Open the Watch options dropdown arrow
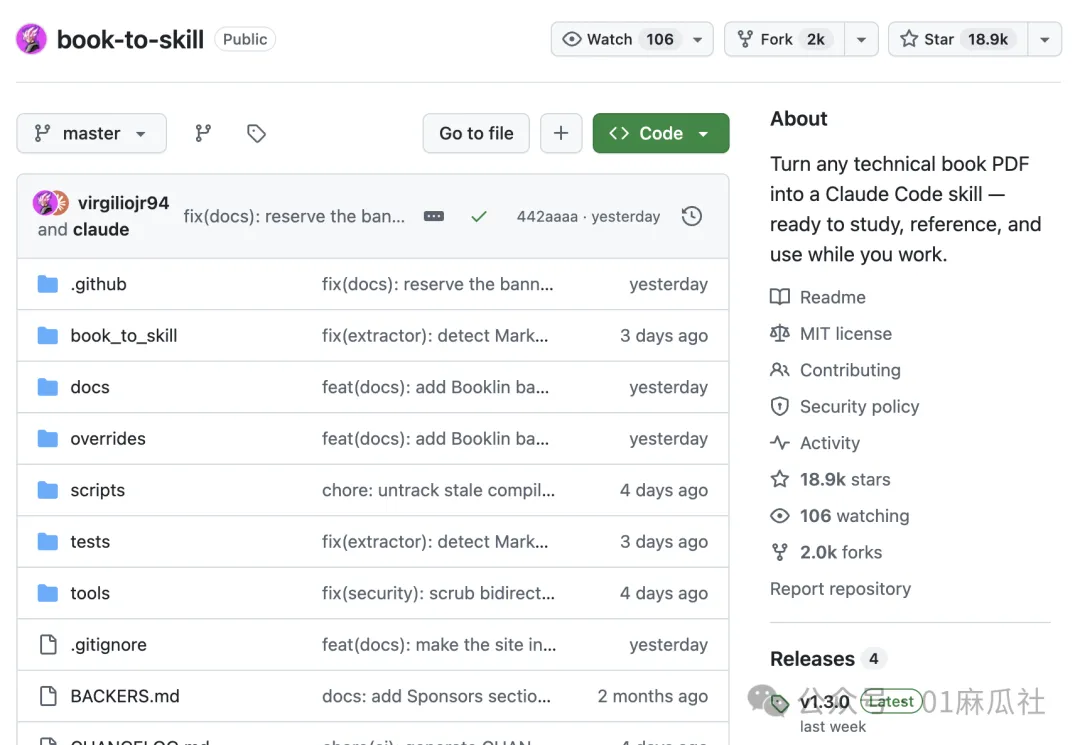Screen dimensions: 1080x745 pyautogui.click(x=698, y=39)
